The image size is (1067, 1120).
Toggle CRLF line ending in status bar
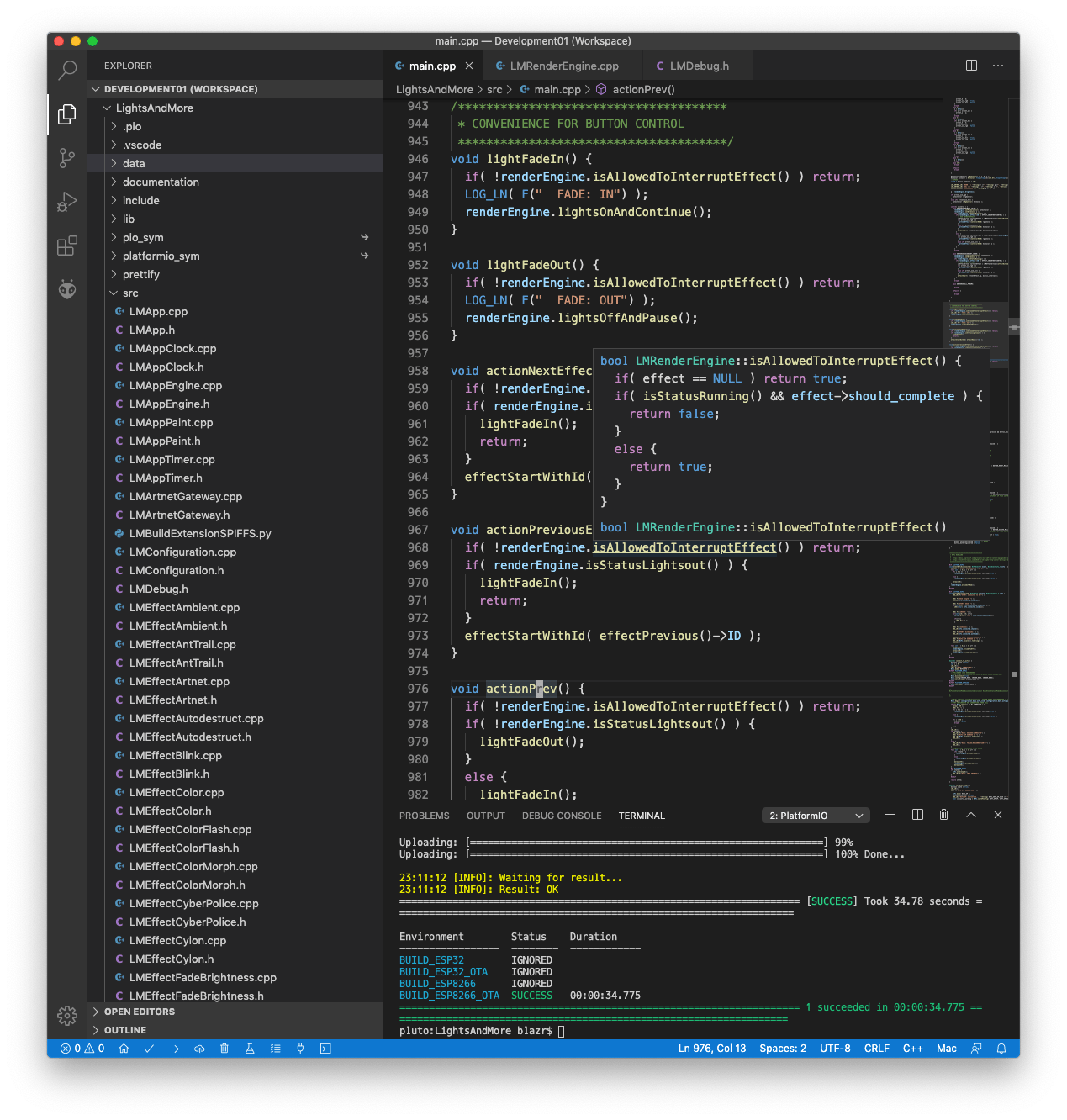[876, 1049]
